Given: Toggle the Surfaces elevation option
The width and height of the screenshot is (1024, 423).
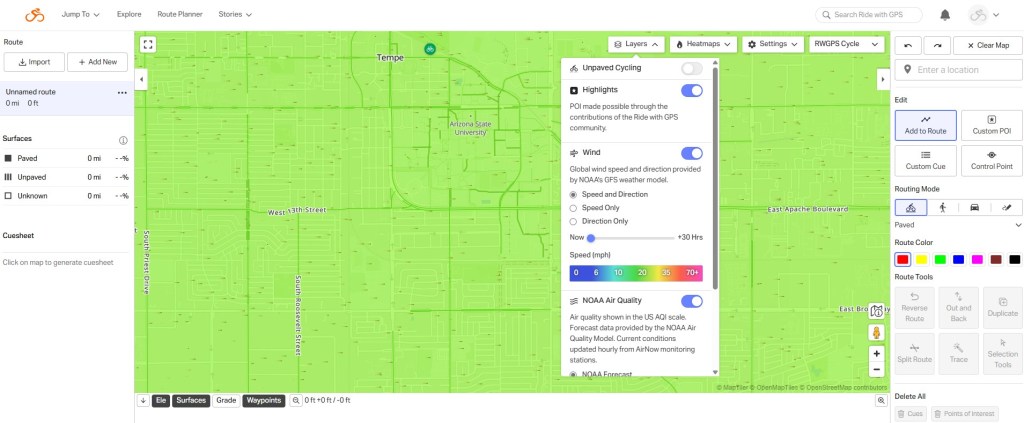Looking at the screenshot, I should click(191, 400).
